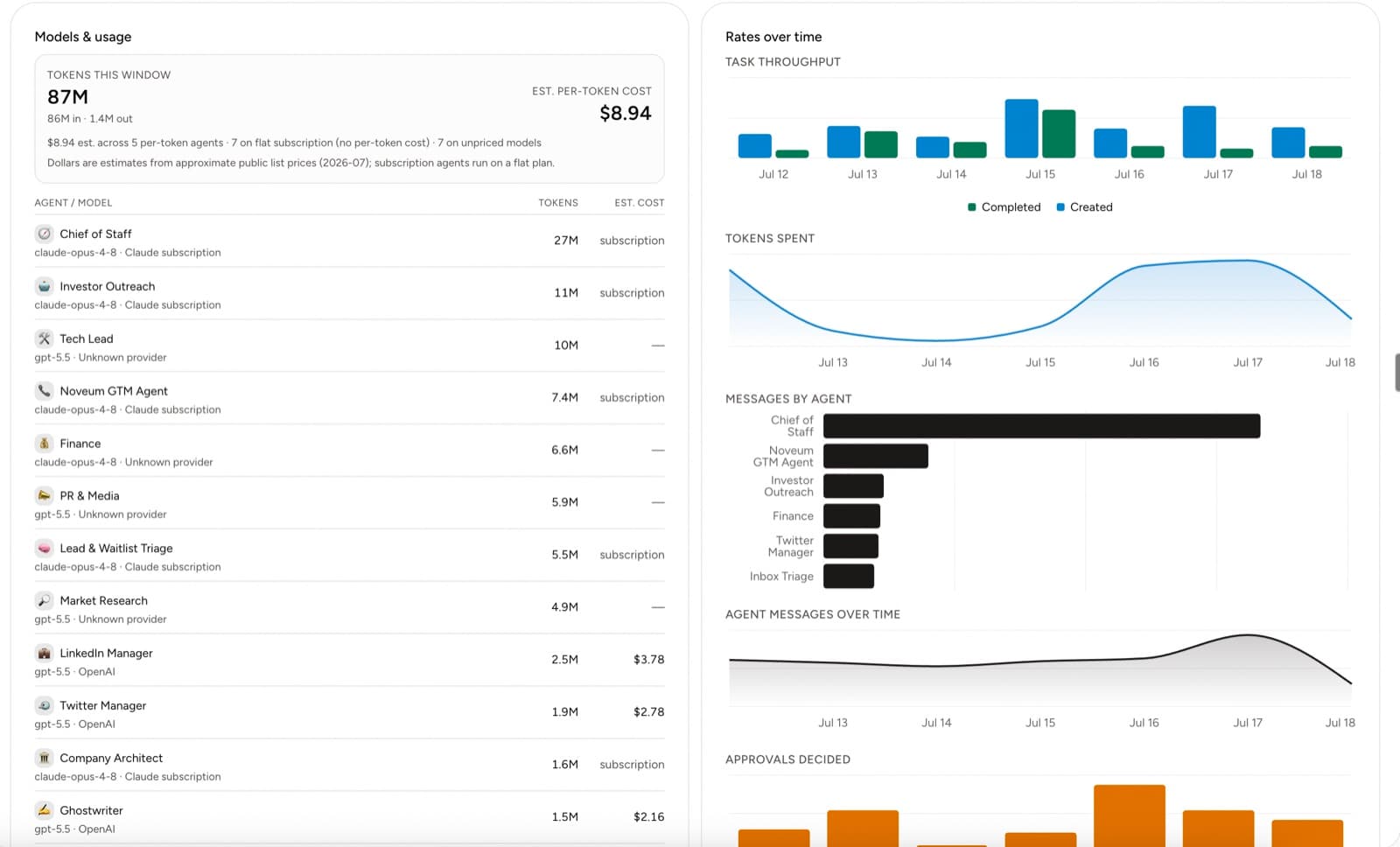
Task: Click the Company Architect building icon
Action: (x=44, y=758)
